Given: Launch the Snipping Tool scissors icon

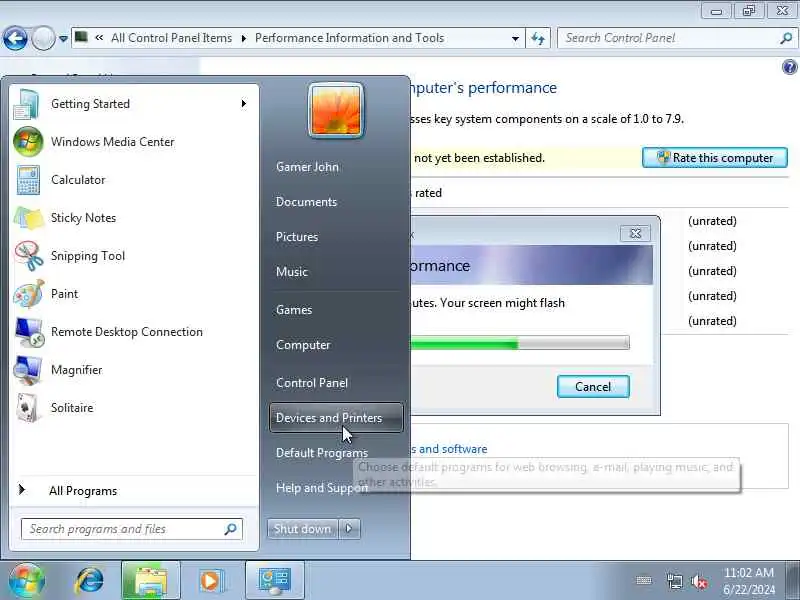Looking at the screenshot, I should coord(29,256).
